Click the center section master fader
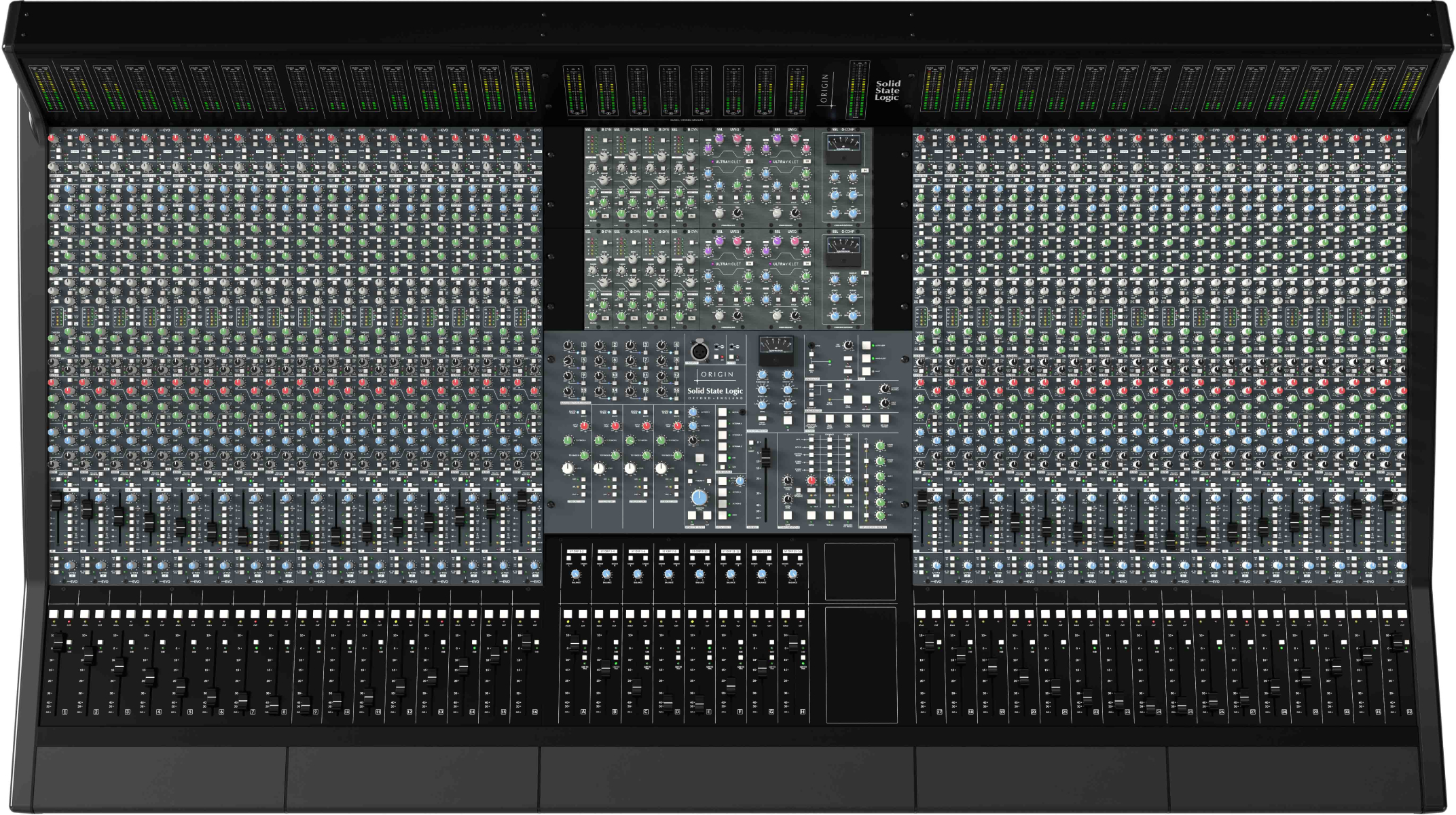Viewport: 1456px width, 815px height. [x=766, y=456]
